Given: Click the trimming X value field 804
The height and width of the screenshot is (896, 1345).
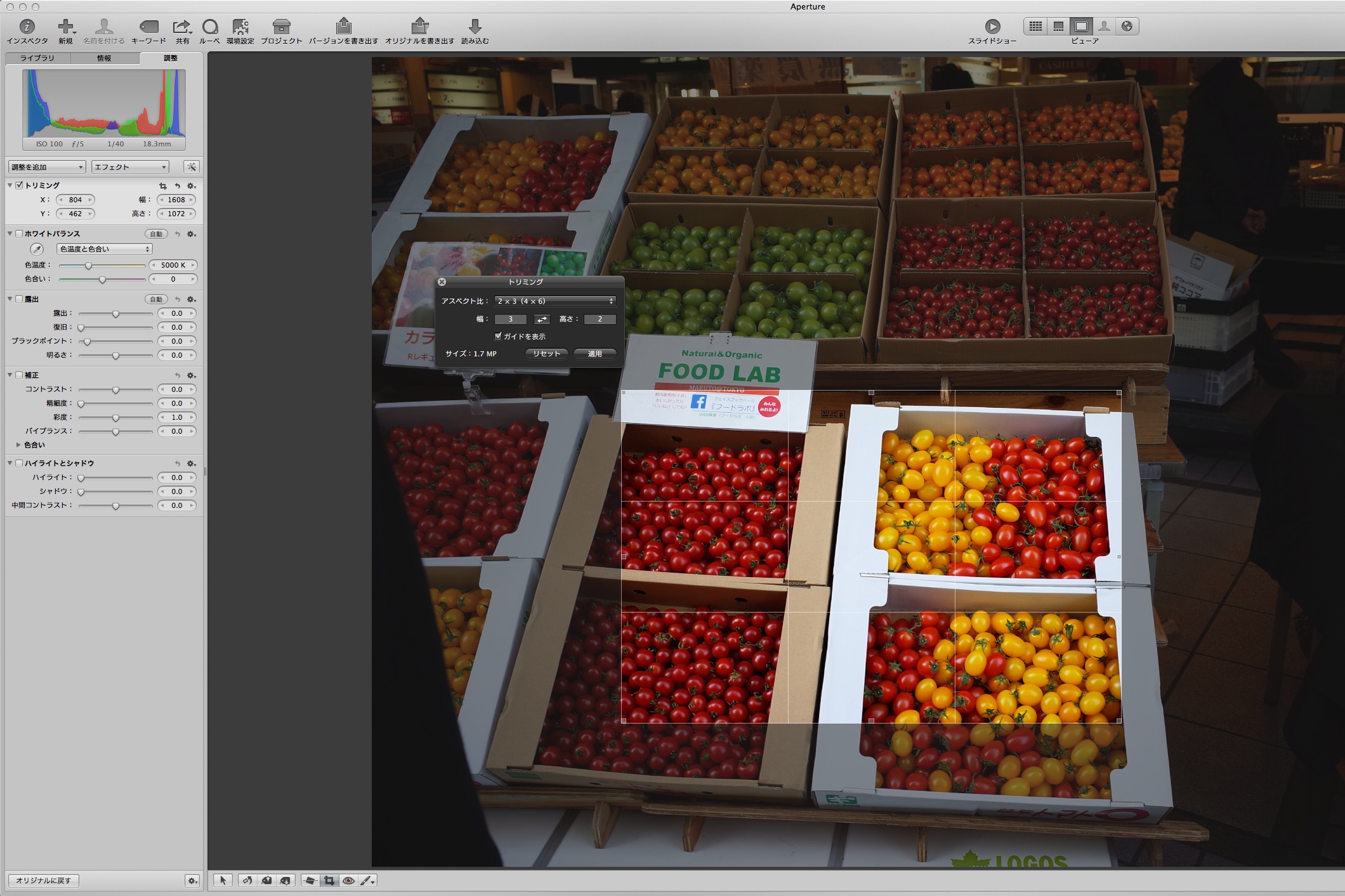Looking at the screenshot, I should [75, 200].
